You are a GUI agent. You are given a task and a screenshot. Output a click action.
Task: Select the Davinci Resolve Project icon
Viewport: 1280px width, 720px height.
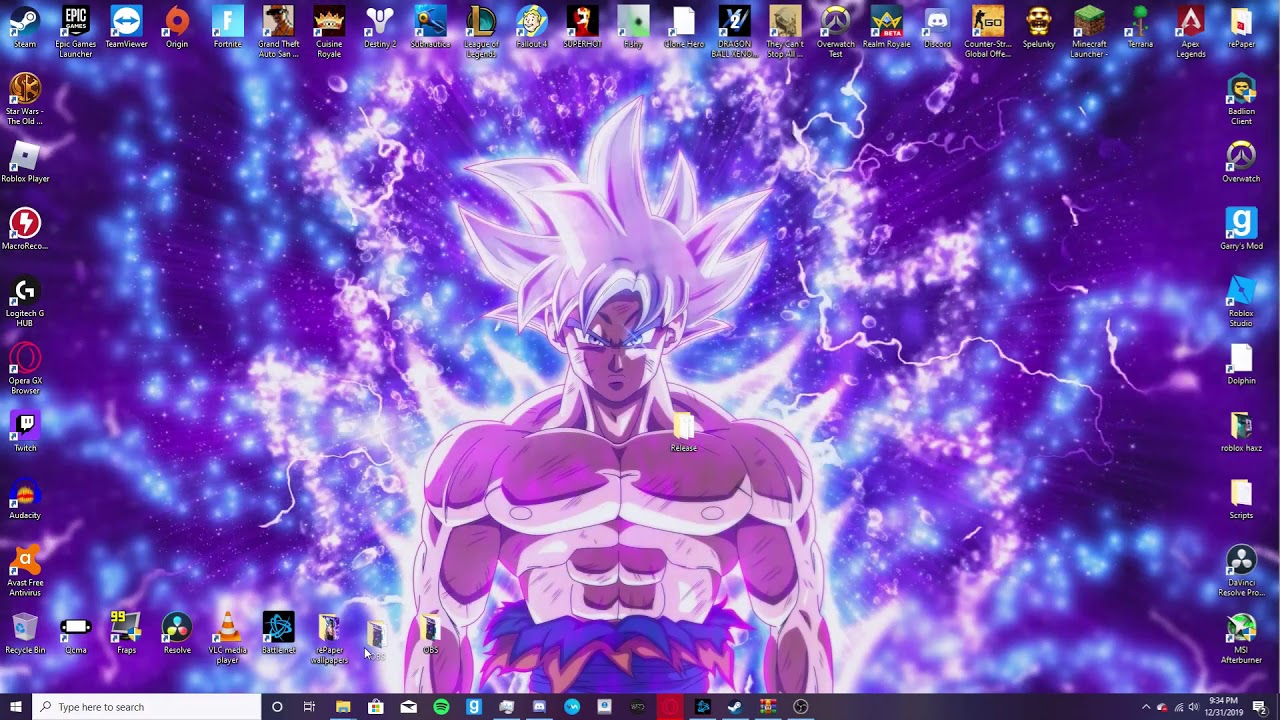(x=1241, y=570)
